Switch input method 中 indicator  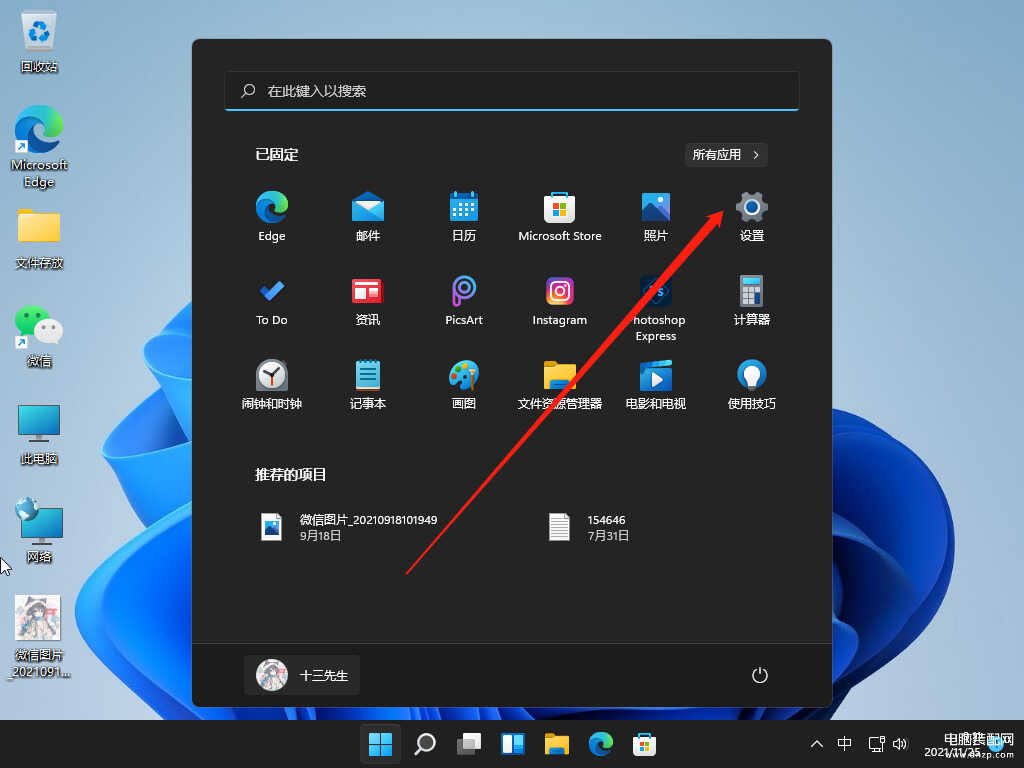(844, 744)
